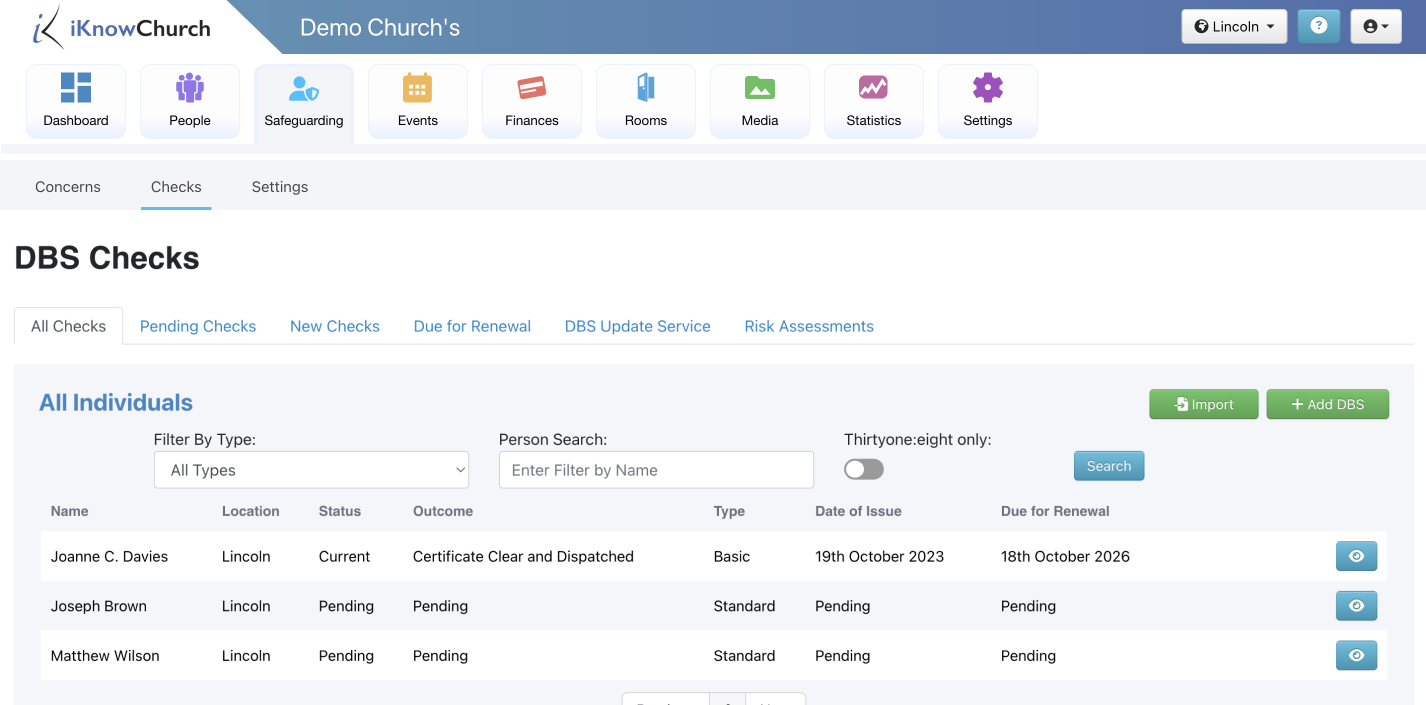The image size is (1426, 705).
Task: Click the name Joseph Brown
Action: pyautogui.click(x=99, y=606)
